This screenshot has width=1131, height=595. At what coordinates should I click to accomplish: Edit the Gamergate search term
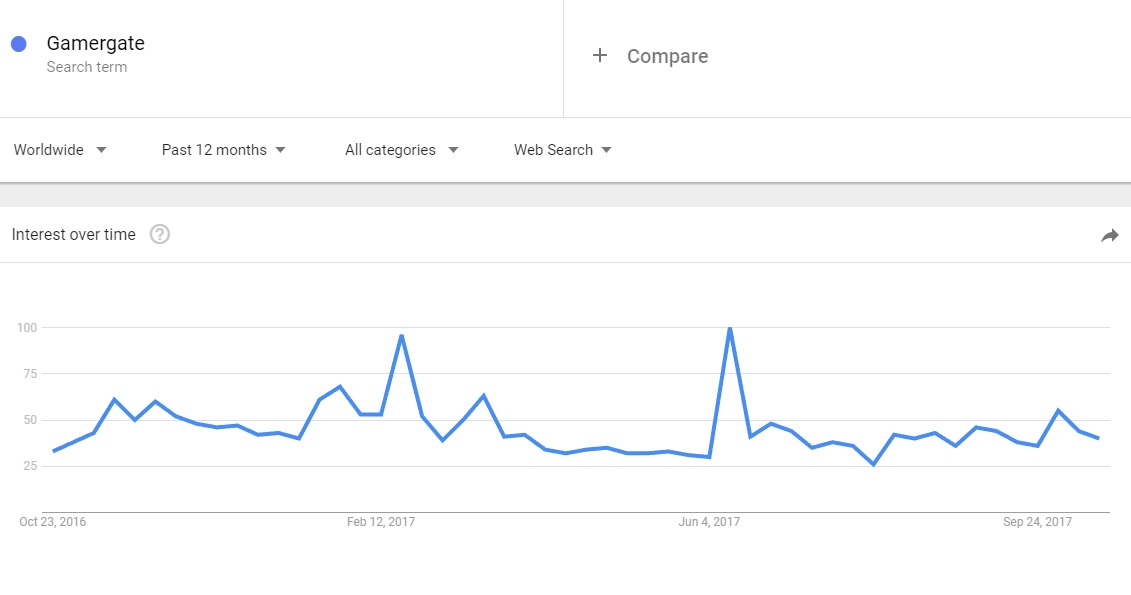(95, 43)
